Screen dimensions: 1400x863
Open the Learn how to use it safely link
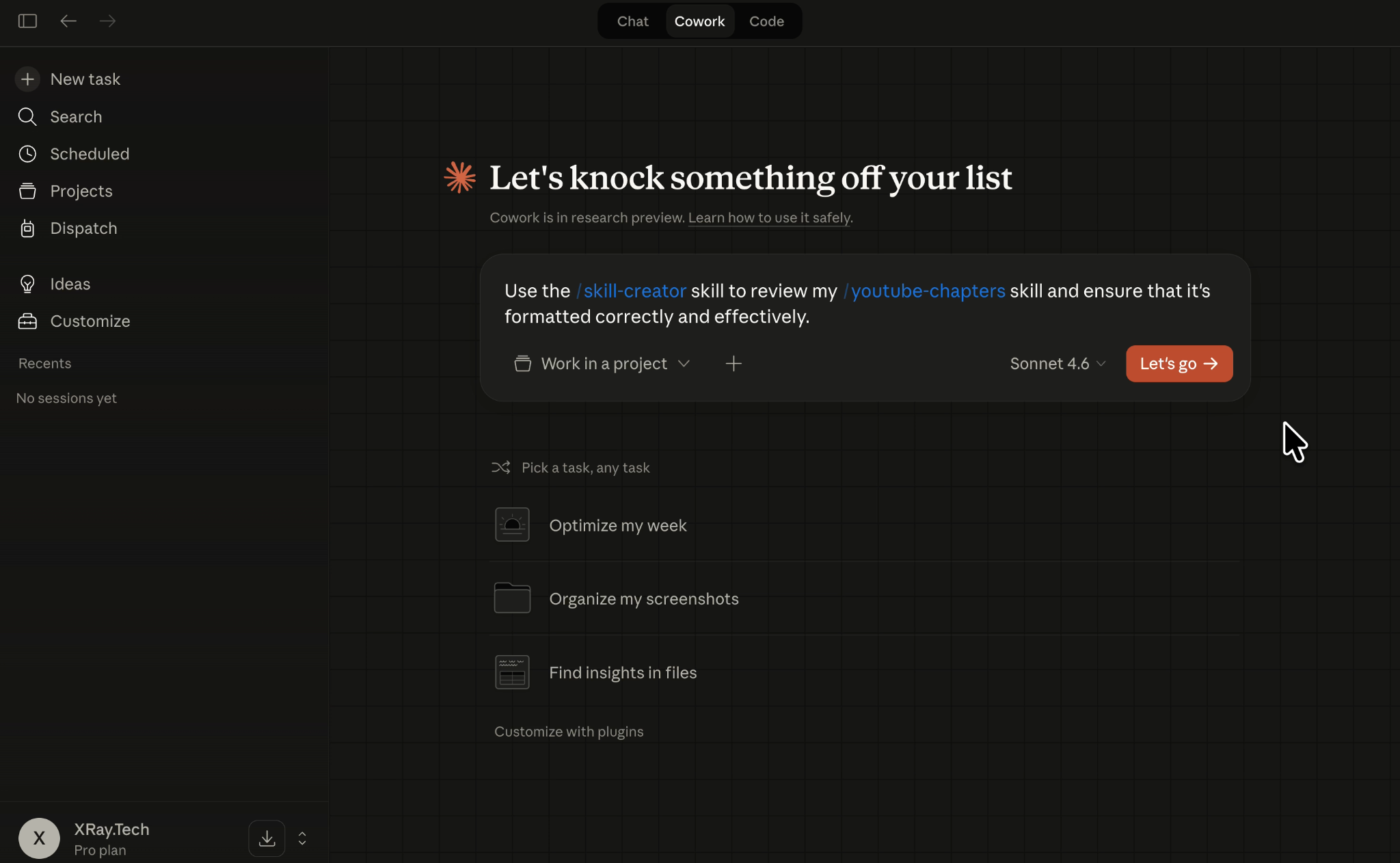tap(769, 217)
